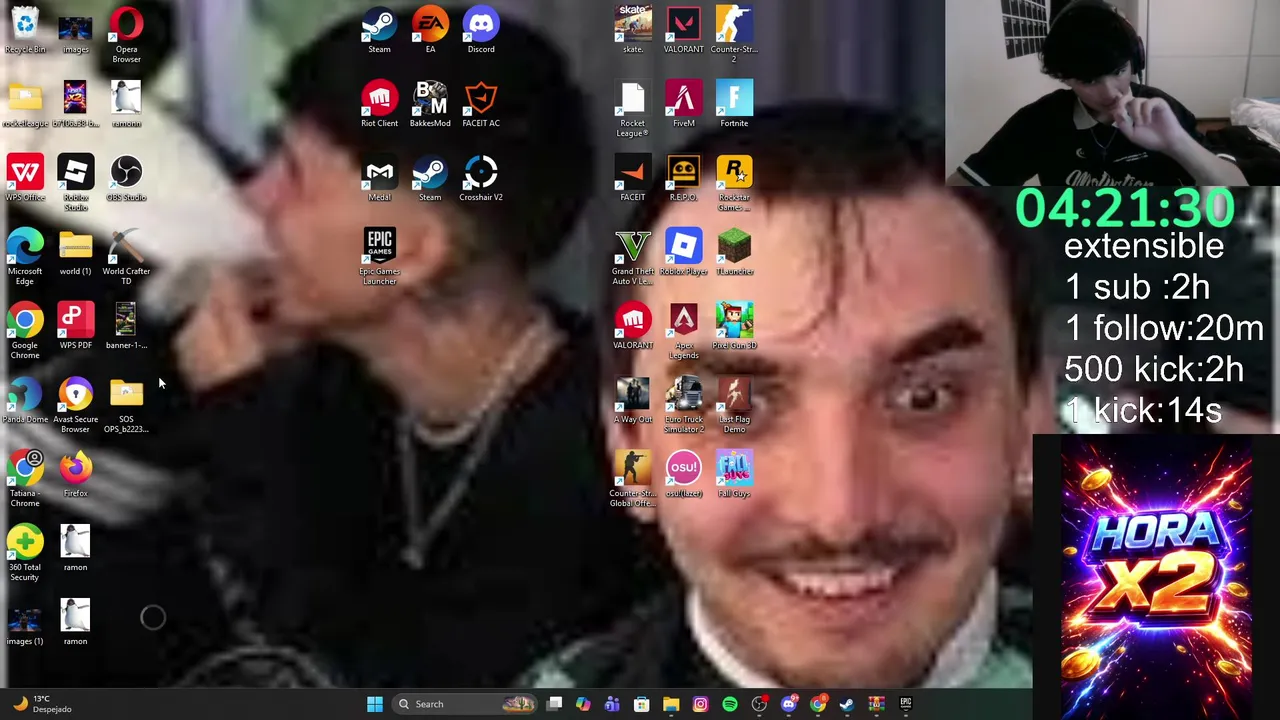1280x720 pixels.
Task: Select the Last Flag Demo shortcut
Action: [x=734, y=405]
